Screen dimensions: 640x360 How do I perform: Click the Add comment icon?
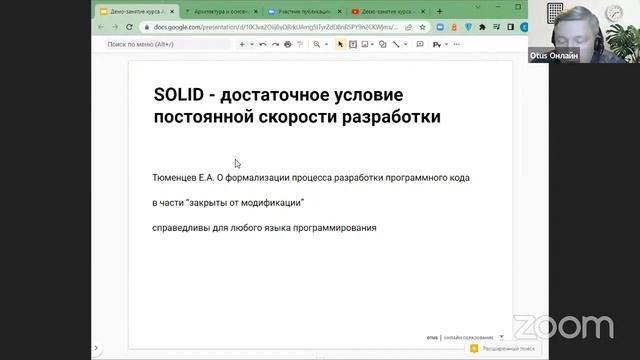(420, 44)
